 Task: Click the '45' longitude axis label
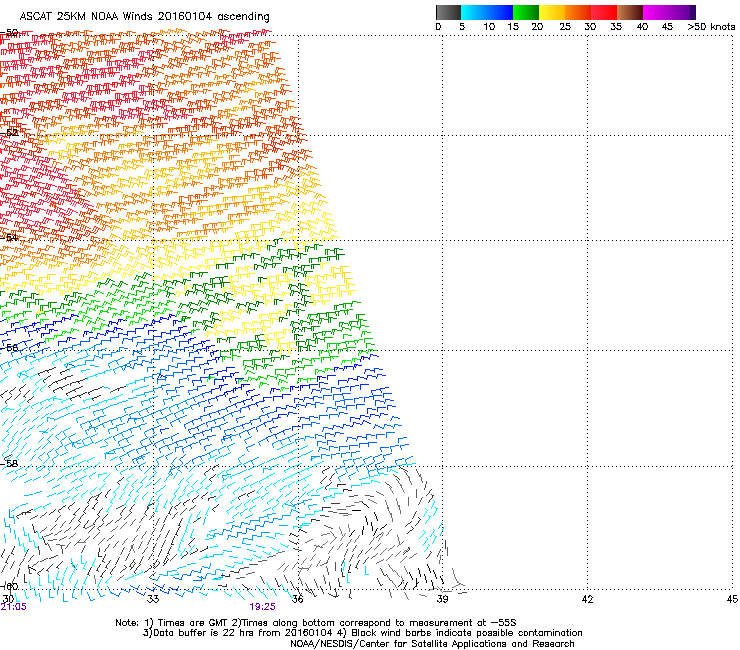point(732,599)
